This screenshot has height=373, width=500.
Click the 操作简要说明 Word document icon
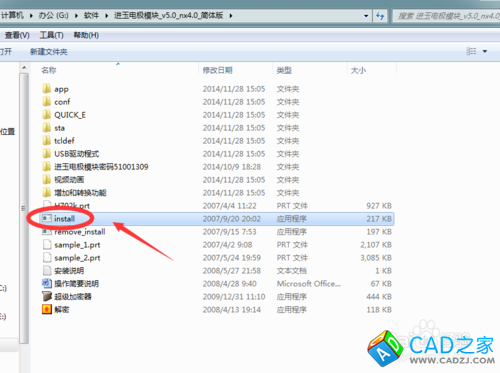click(x=47, y=284)
